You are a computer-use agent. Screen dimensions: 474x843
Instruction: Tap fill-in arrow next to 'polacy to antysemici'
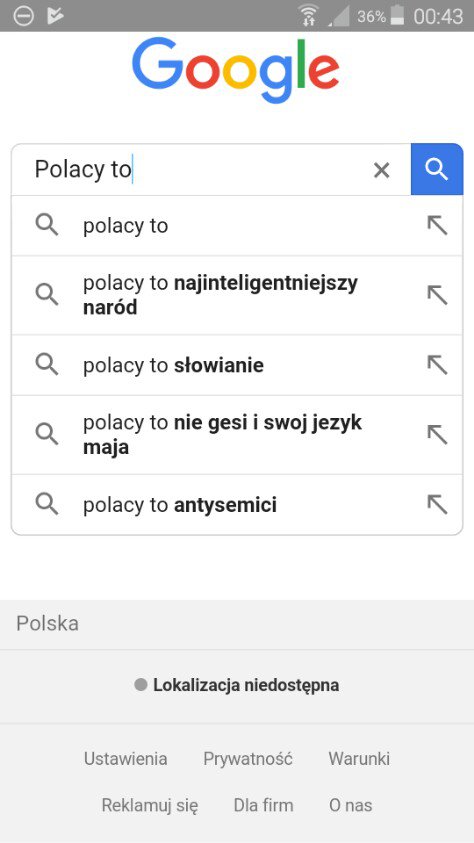(437, 504)
